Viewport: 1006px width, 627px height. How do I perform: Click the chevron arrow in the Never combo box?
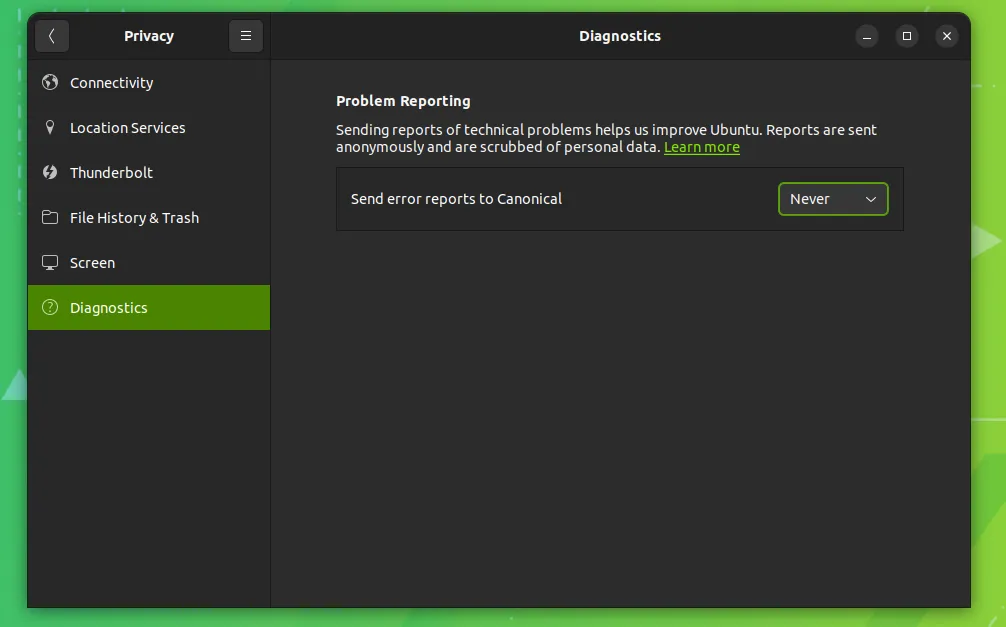[x=870, y=199]
